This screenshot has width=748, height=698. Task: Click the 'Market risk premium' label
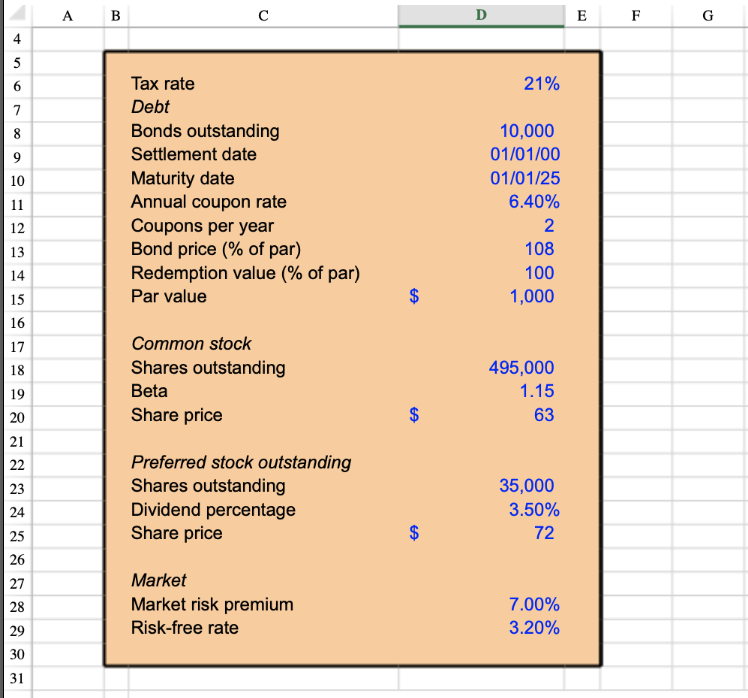click(x=212, y=604)
